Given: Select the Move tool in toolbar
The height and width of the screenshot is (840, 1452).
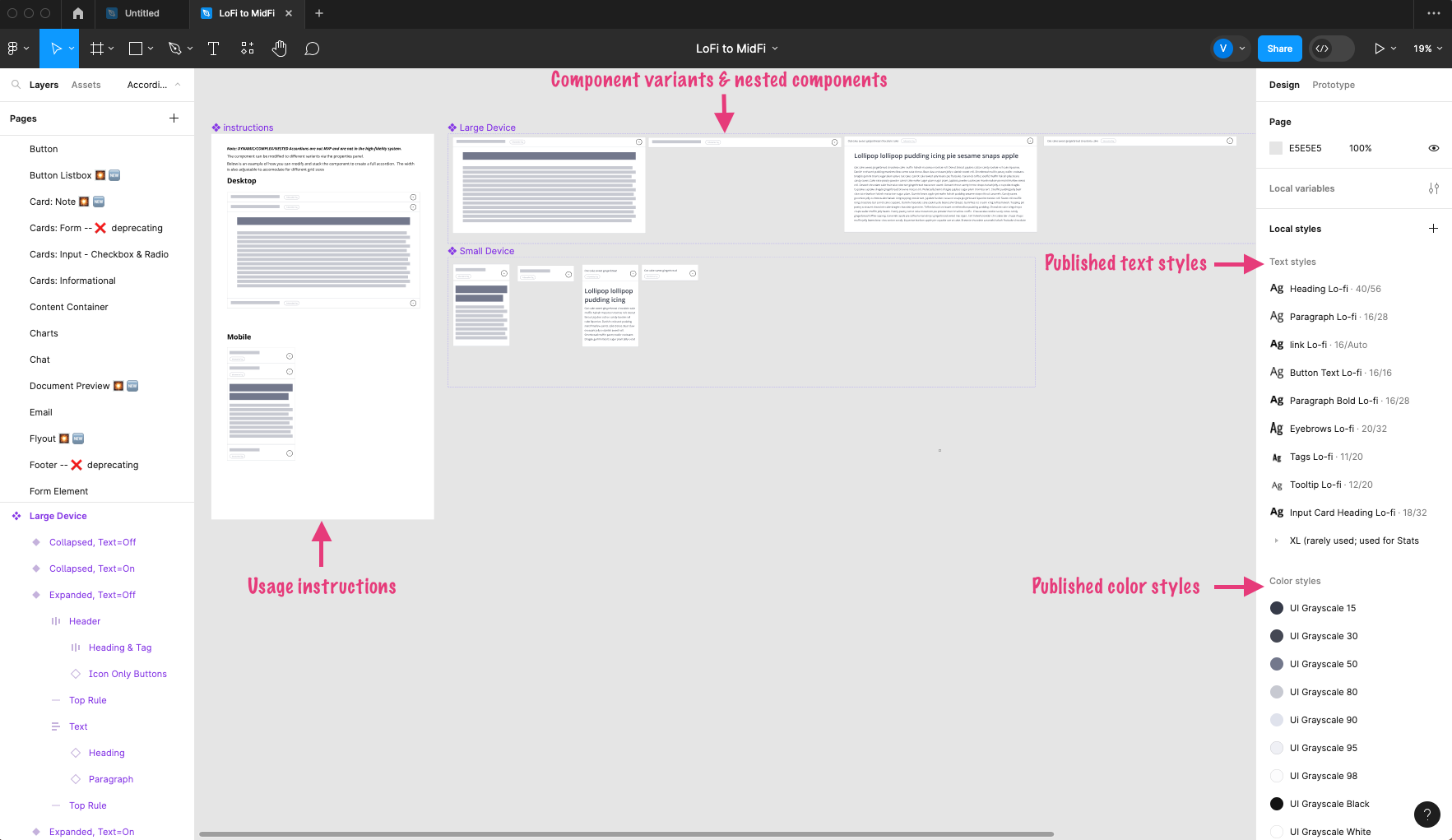Looking at the screenshot, I should point(56,49).
